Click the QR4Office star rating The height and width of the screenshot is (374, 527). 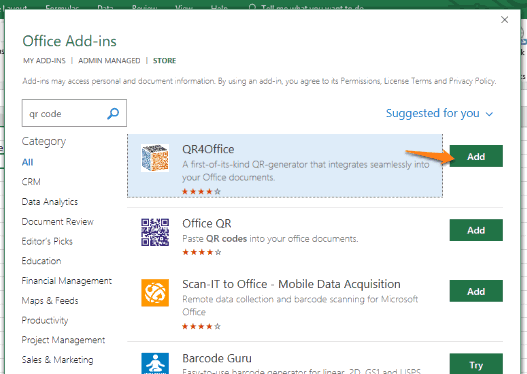tap(201, 192)
